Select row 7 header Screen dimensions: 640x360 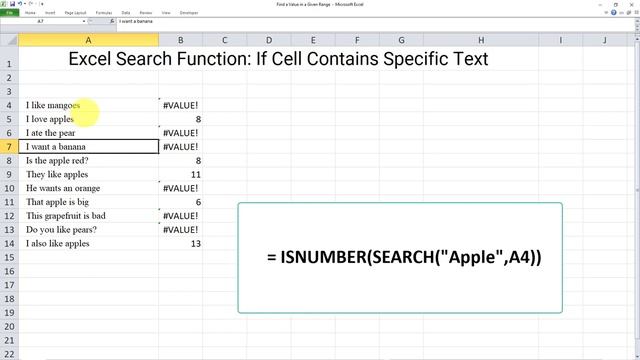pyautogui.click(x=9, y=147)
